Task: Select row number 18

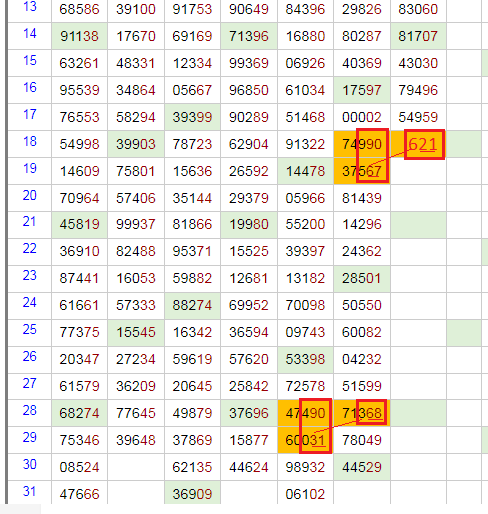Action: click(x=30, y=141)
